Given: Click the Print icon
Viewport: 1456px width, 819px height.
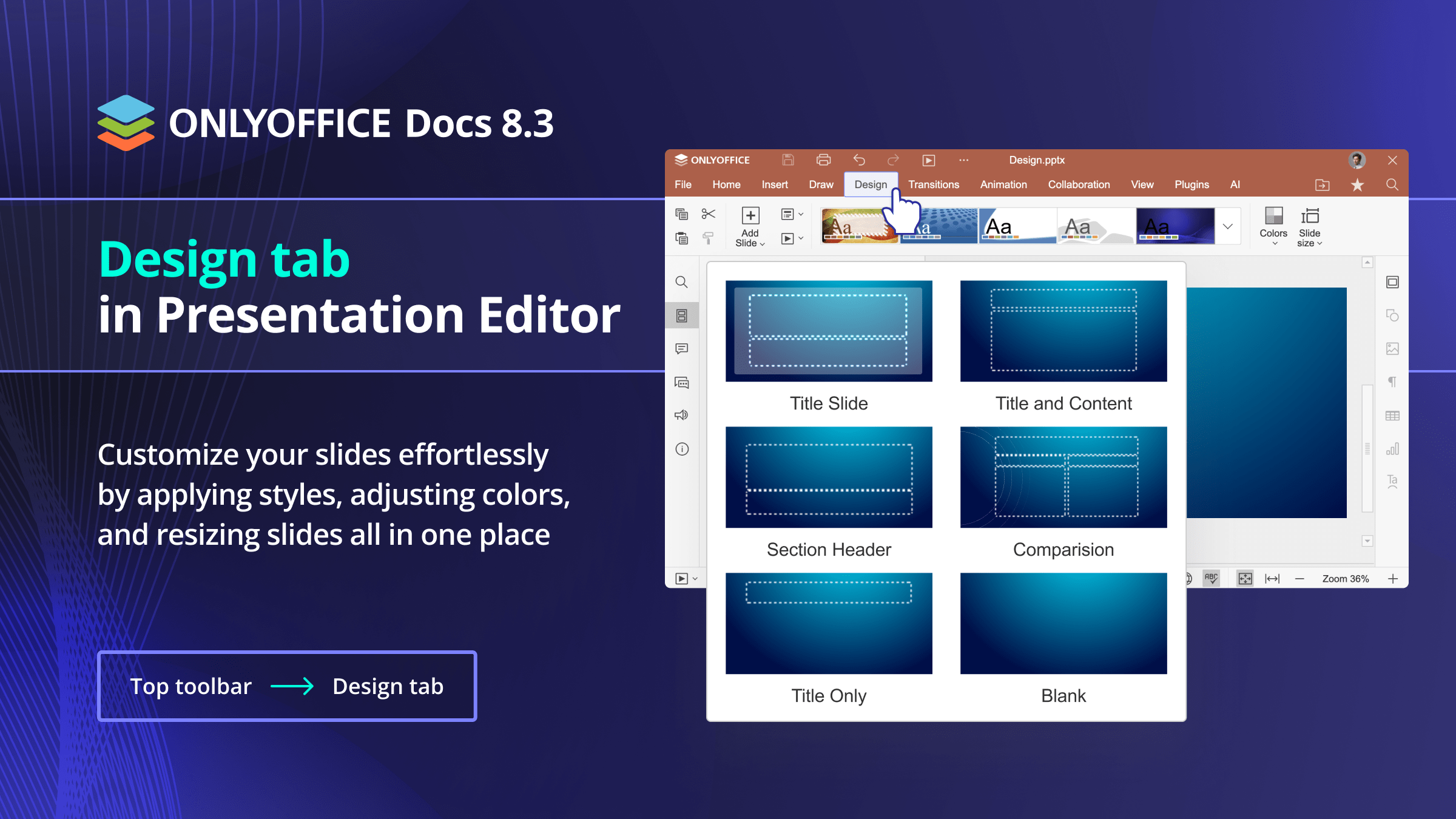Looking at the screenshot, I should coord(823,160).
